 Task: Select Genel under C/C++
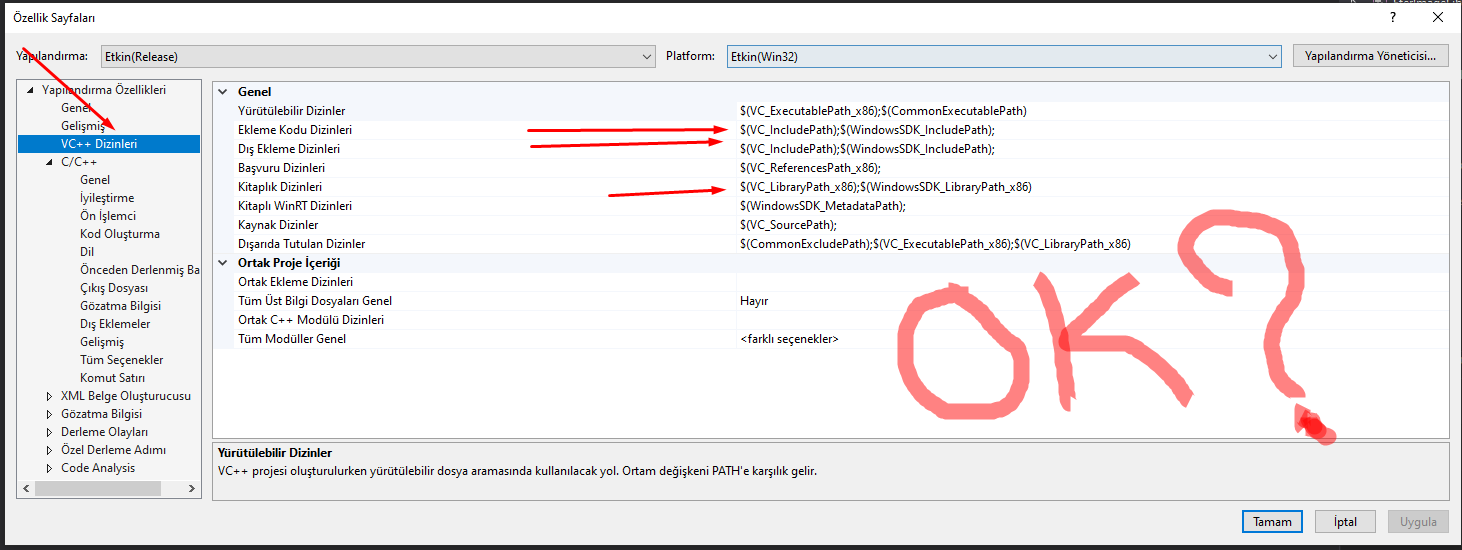[x=95, y=180]
